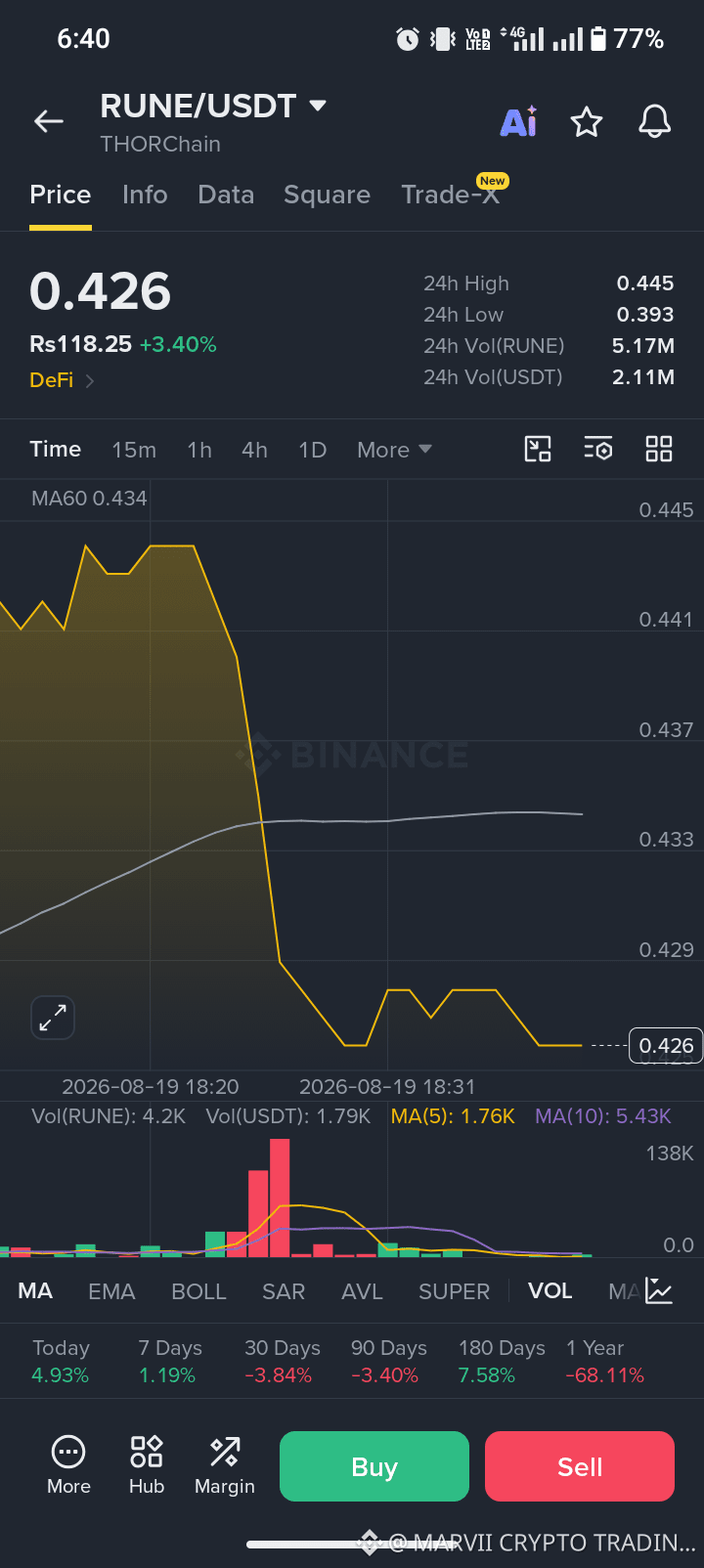Select the 1h chart interval
The width and height of the screenshot is (704, 1568).
pyautogui.click(x=199, y=450)
